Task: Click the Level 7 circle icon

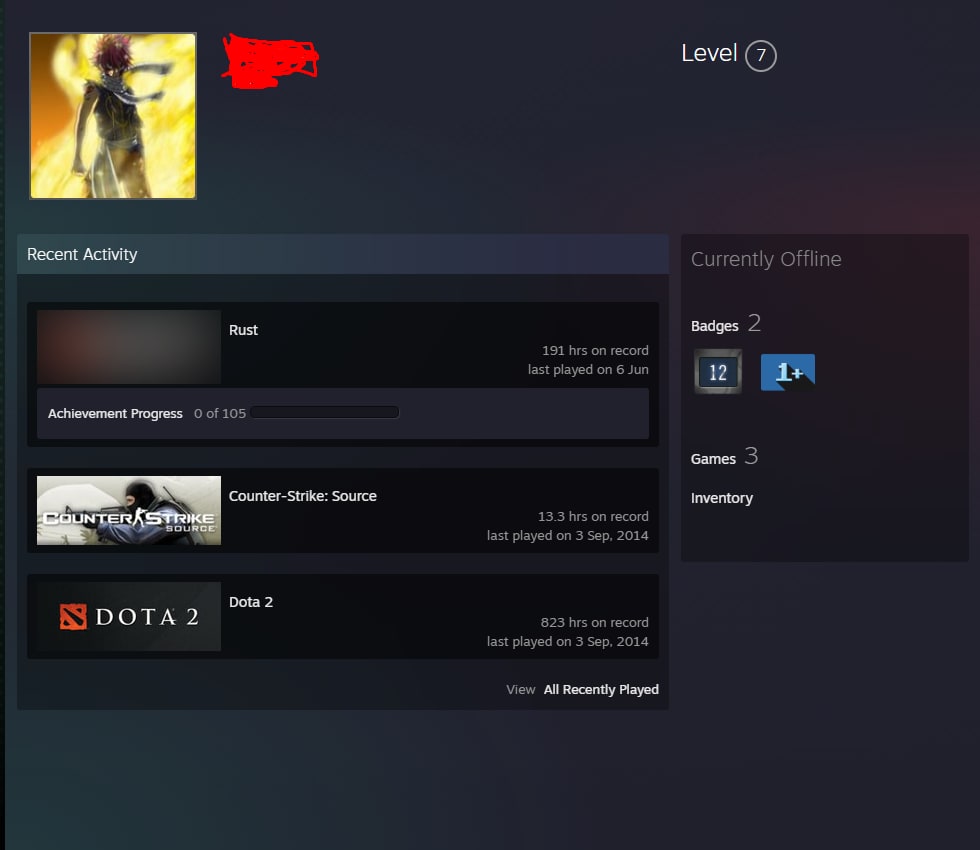Action: (x=761, y=56)
